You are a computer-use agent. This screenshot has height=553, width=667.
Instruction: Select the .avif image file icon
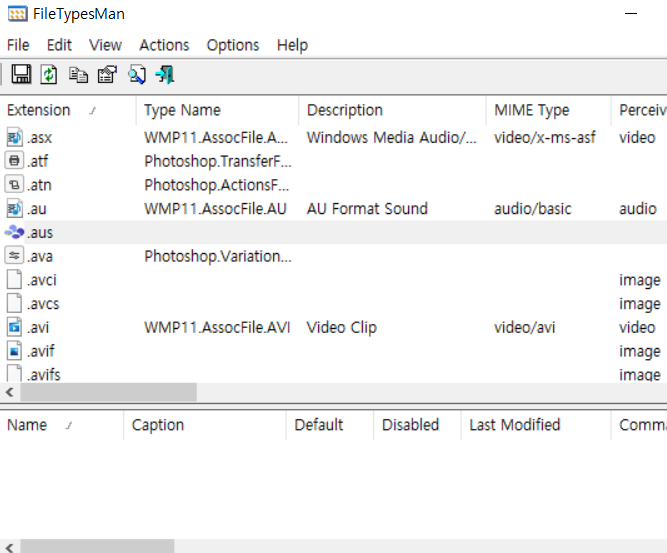pos(14,351)
